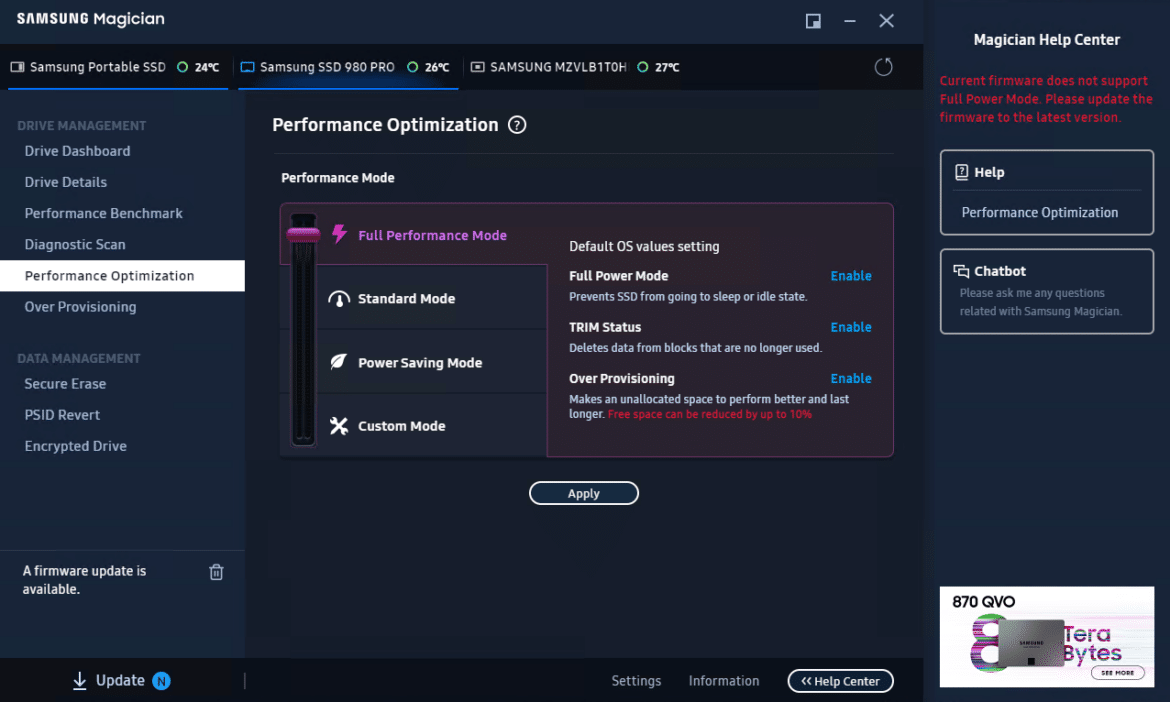Click the firmware update available notice
1170x702 pixels.
point(84,580)
